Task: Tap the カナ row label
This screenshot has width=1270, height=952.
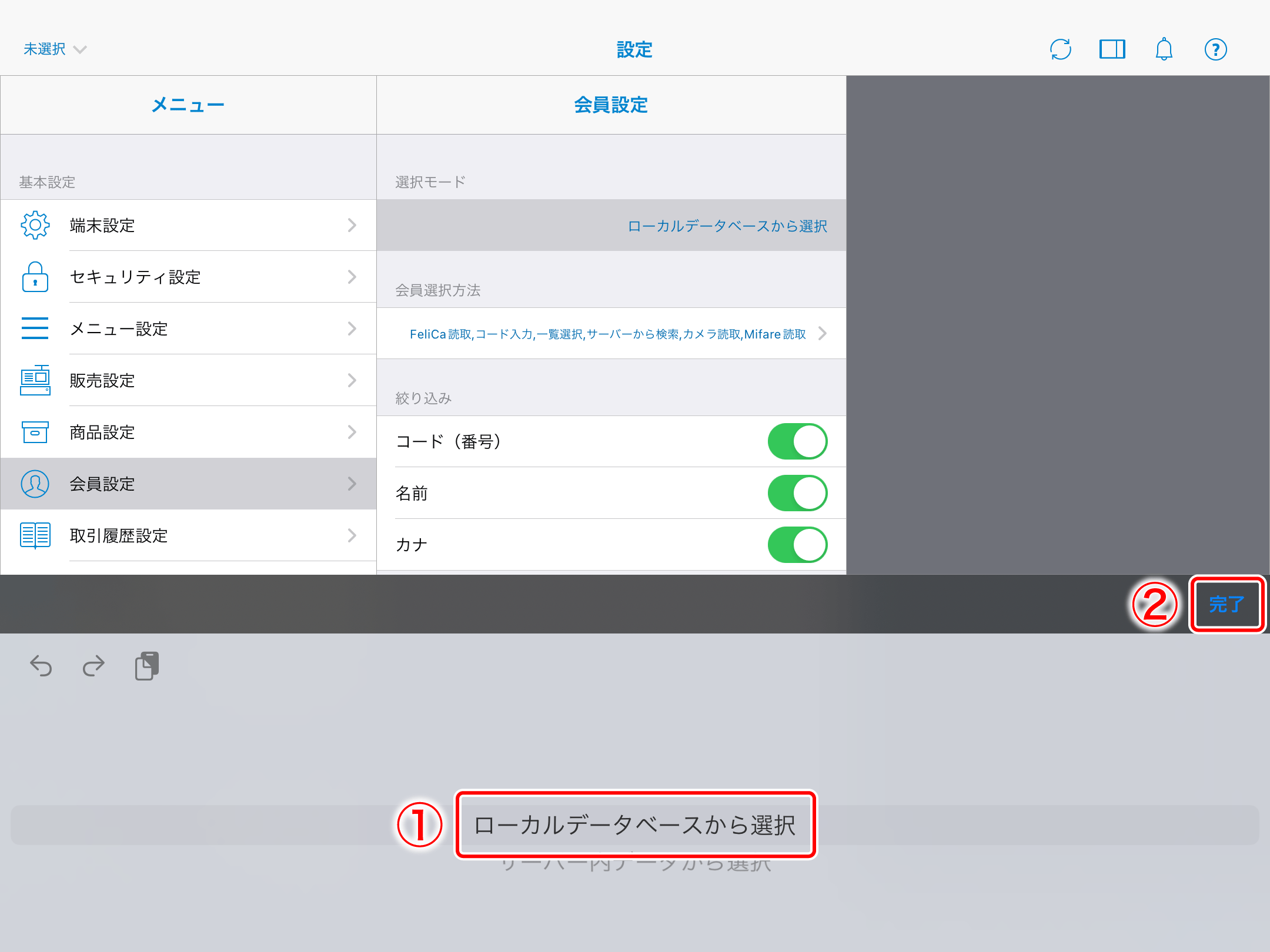Action: coord(412,545)
